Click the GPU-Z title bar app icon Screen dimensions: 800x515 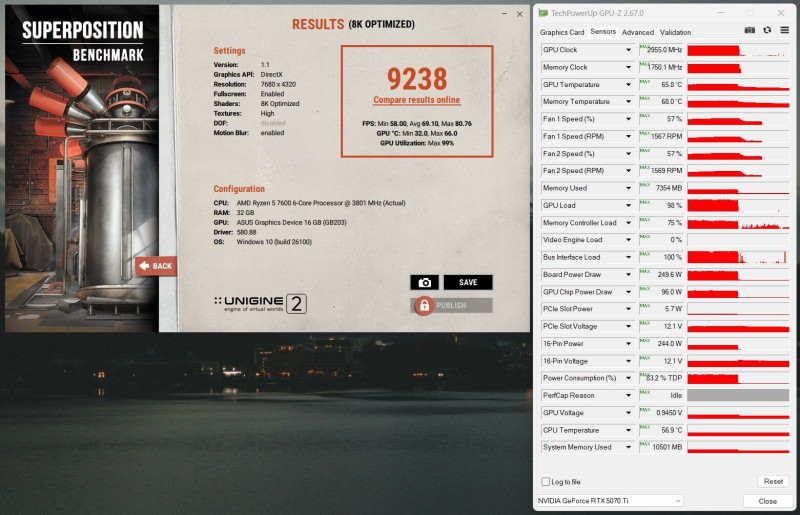543,13
